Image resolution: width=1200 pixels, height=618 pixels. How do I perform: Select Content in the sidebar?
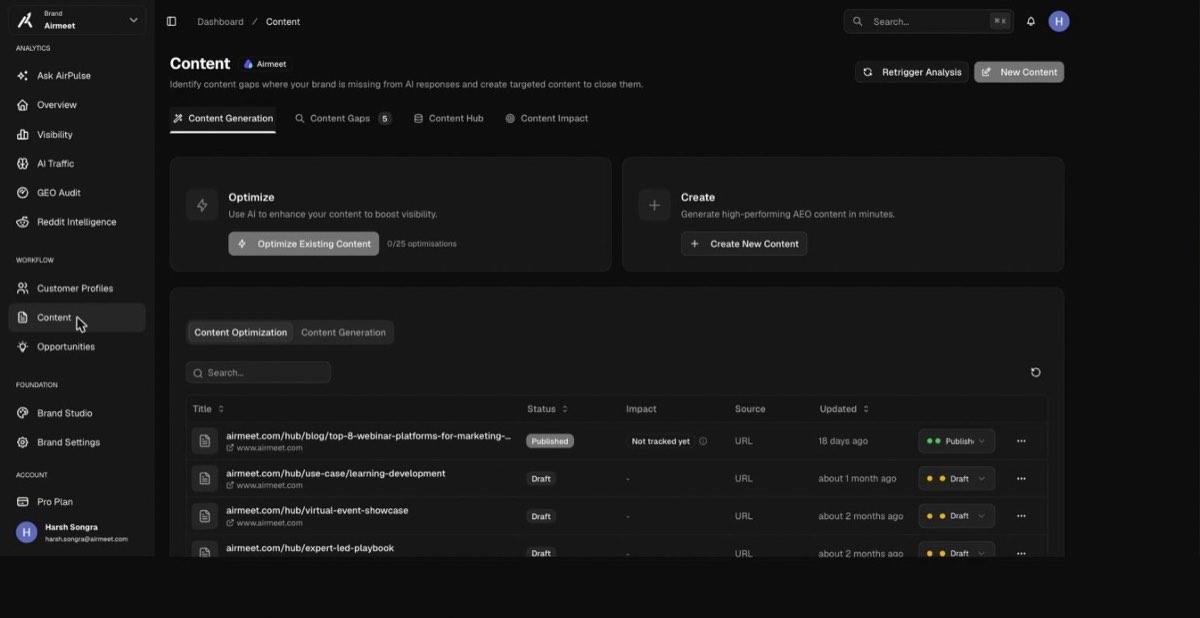coord(77,318)
